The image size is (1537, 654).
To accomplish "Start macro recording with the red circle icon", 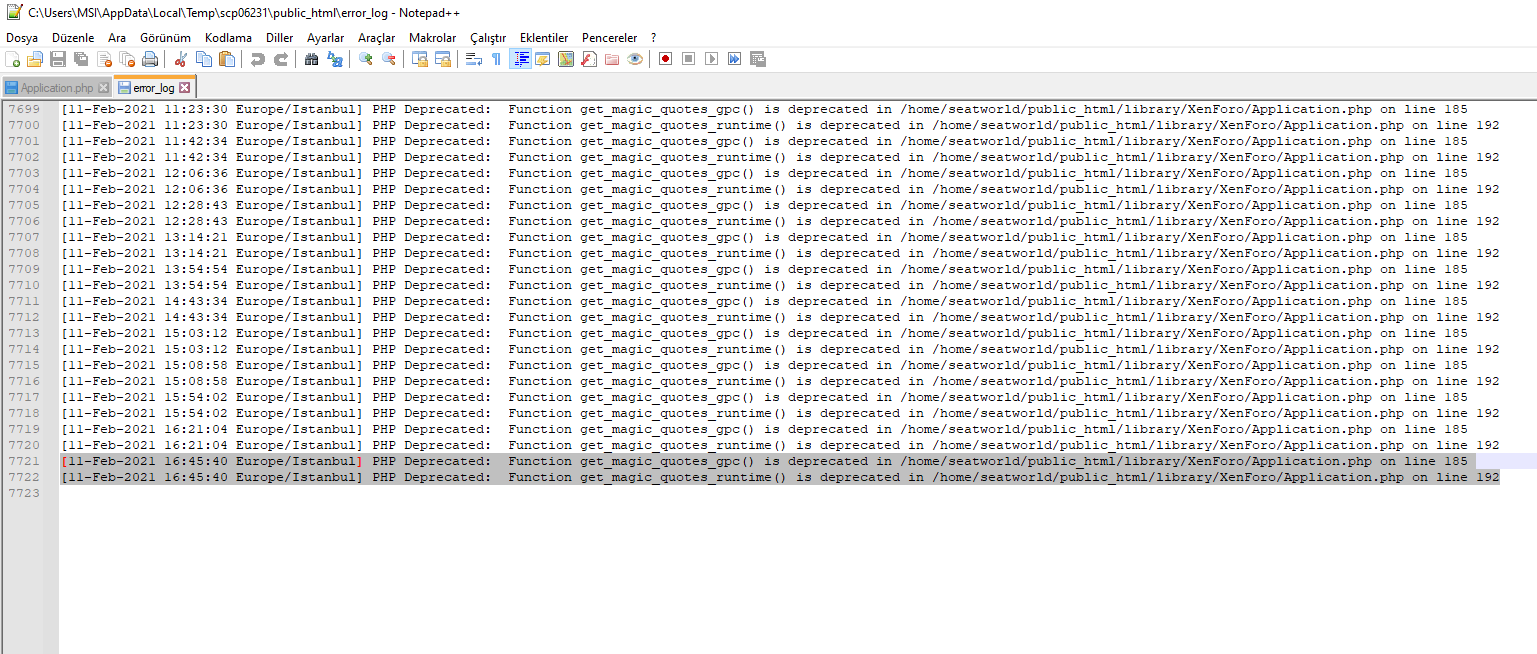I will click(x=665, y=59).
